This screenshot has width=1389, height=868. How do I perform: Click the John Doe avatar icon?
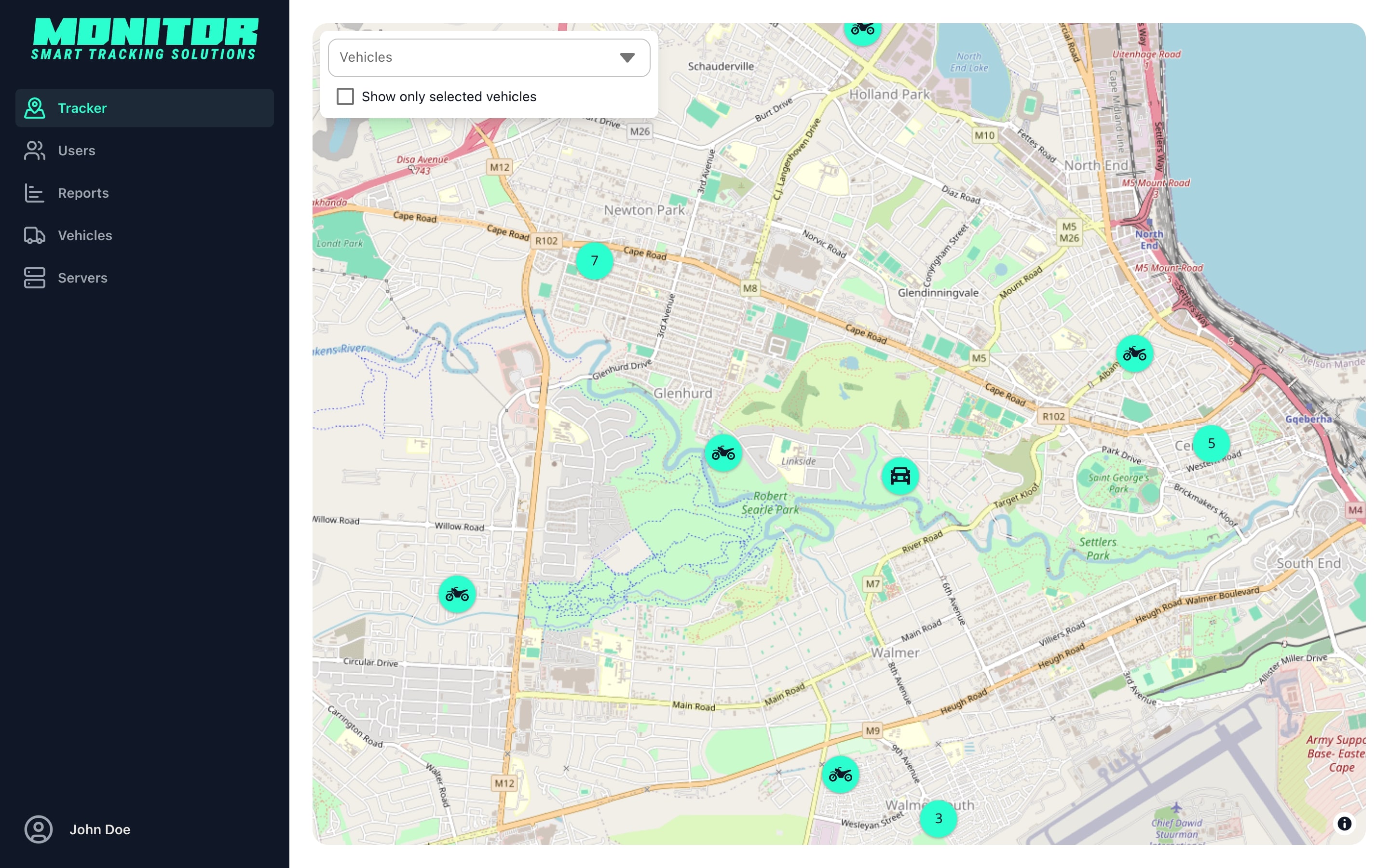(38, 829)
